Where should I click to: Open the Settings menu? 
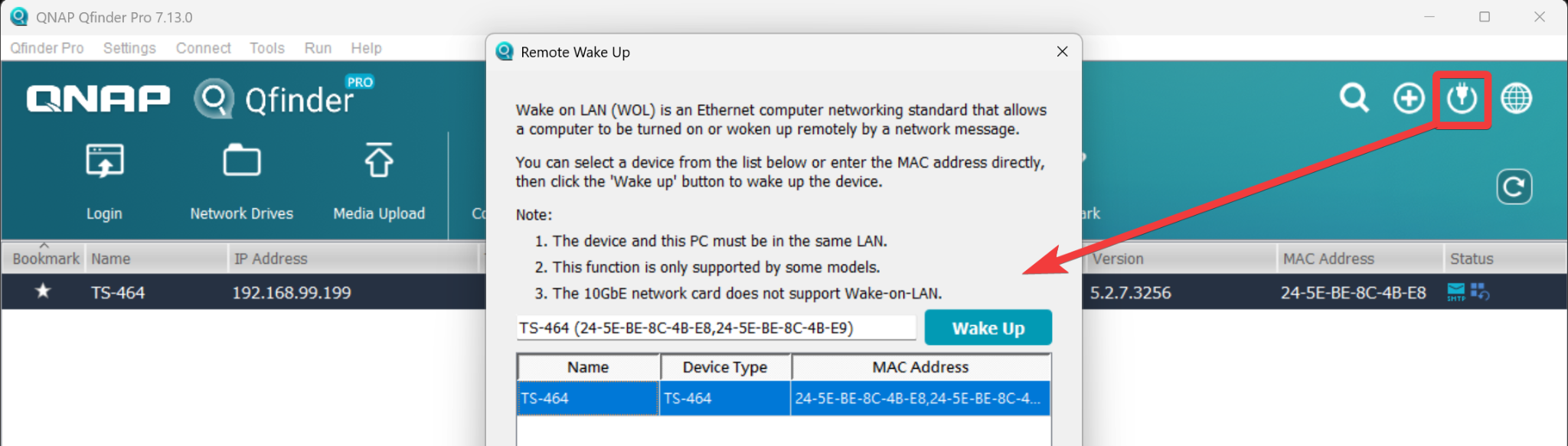[129, 48]
